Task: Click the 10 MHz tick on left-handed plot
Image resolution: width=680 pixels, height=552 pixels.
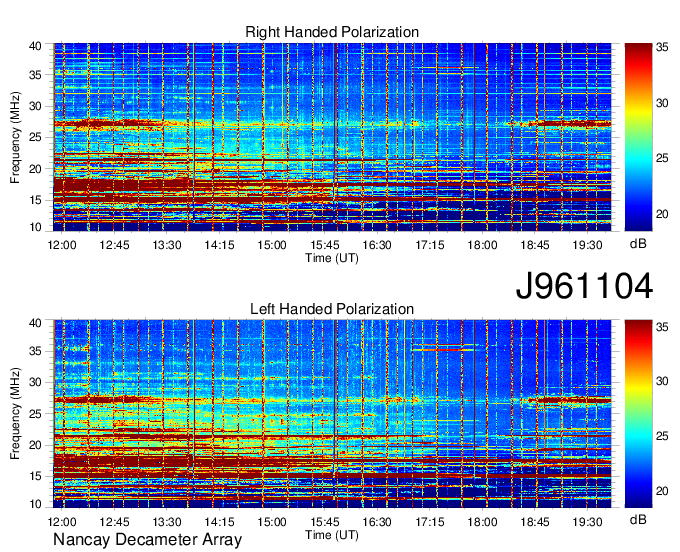Action: tap(36, 504)
